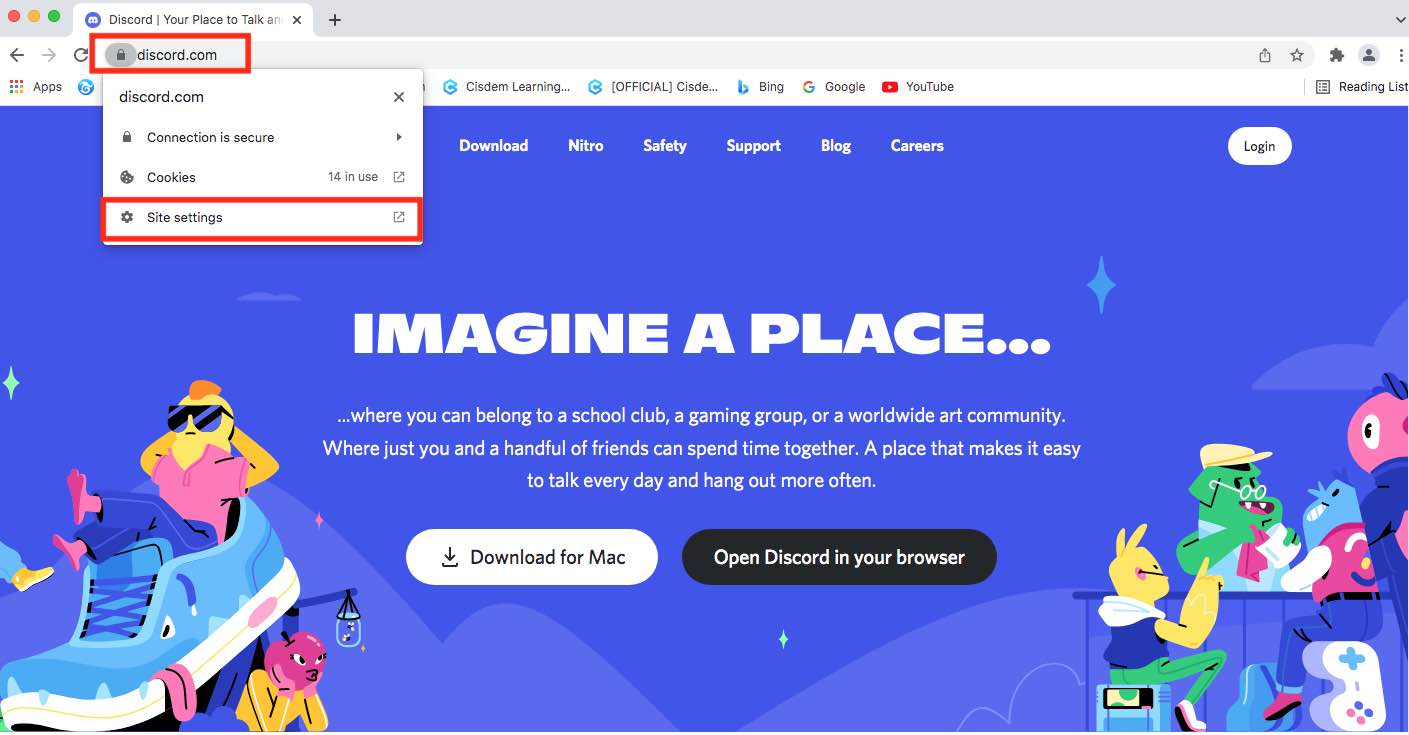Open Site settings in the popup

pyautogui.click(x=263, y=217)
